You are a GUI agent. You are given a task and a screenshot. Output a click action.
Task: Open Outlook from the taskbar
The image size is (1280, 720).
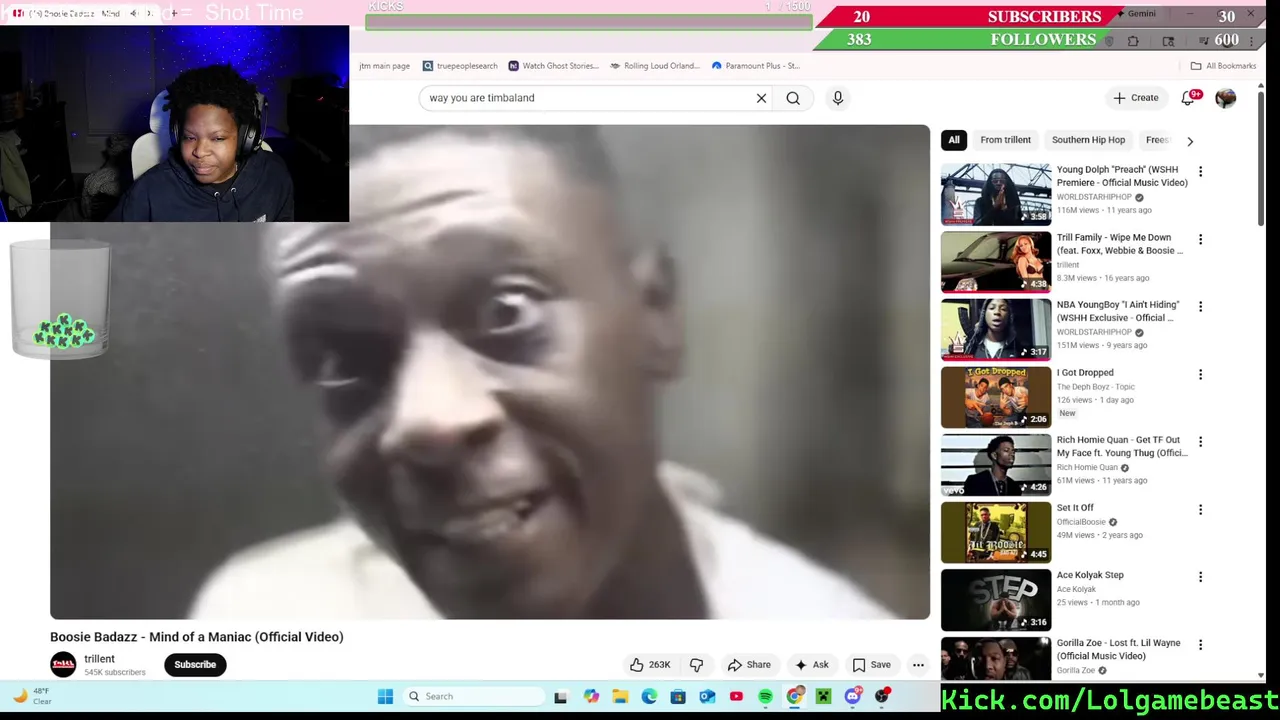[707, 696]
